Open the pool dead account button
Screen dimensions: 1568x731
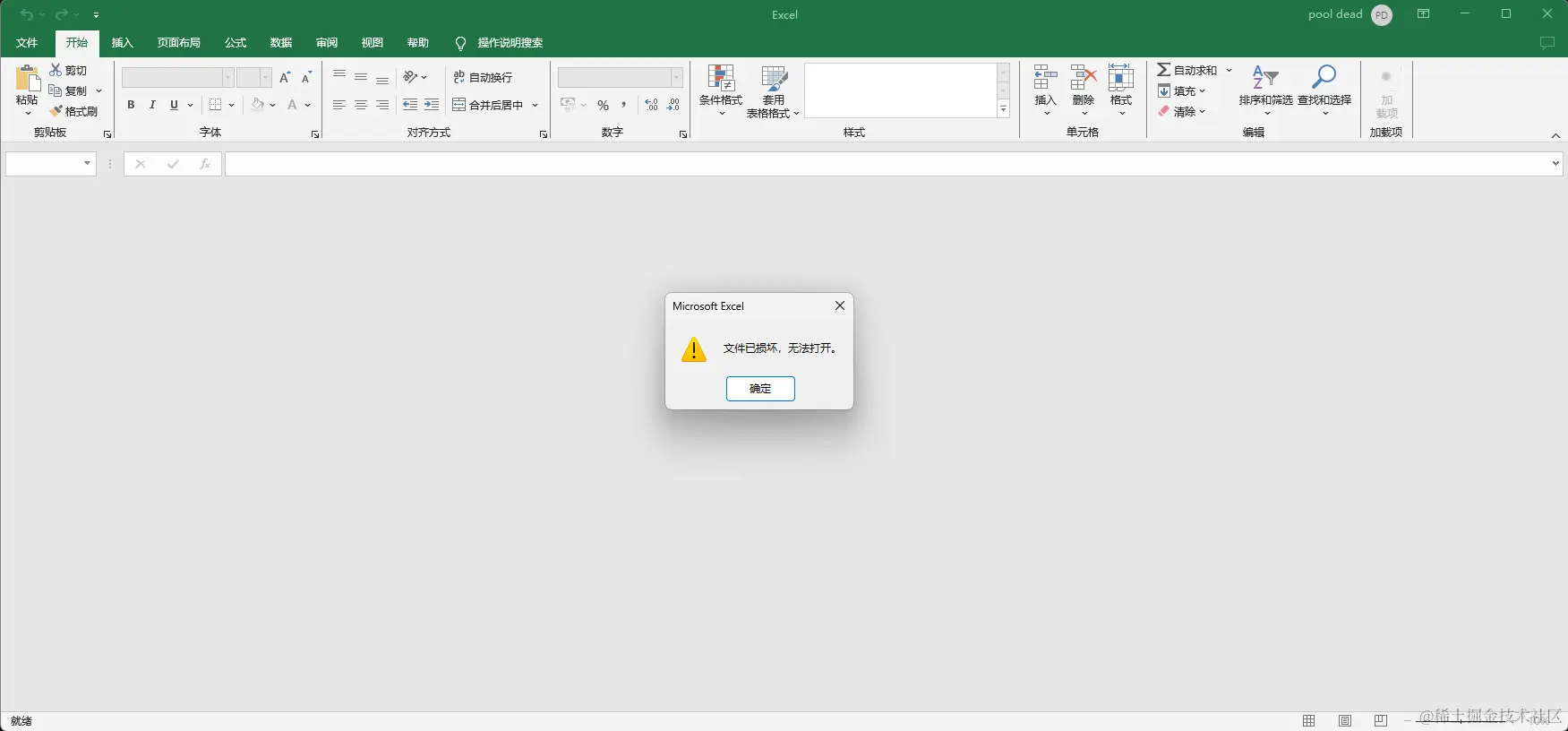(x=1350, y=14)
